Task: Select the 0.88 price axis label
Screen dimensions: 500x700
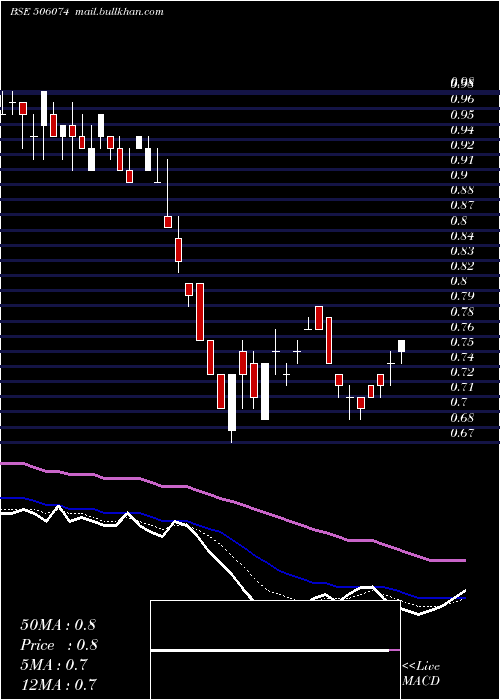Action: (x=462, y=190)
